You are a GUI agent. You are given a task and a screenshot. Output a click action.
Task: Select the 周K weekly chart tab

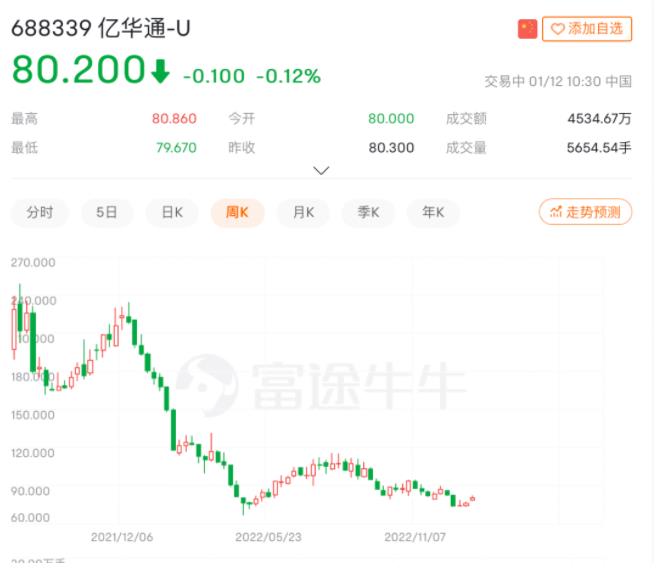[237, 212]
